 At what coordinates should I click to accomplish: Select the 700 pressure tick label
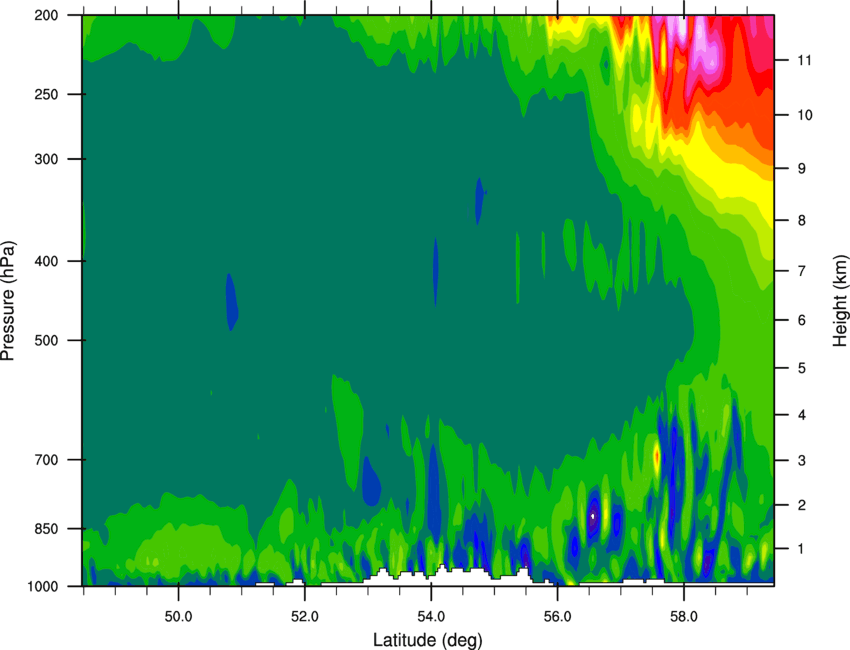(x=46, y=460)
